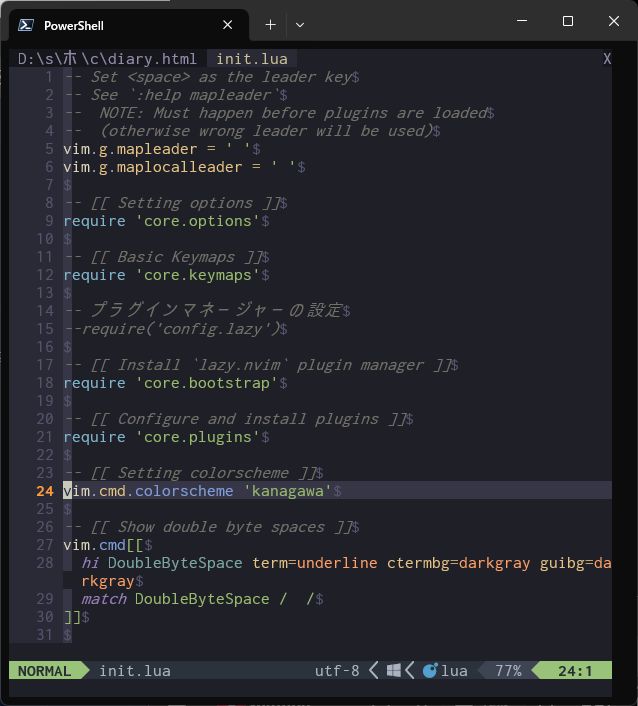638x706 pixels.
Task: Click the 77% scroll position indicator
Action: (508, 671)
